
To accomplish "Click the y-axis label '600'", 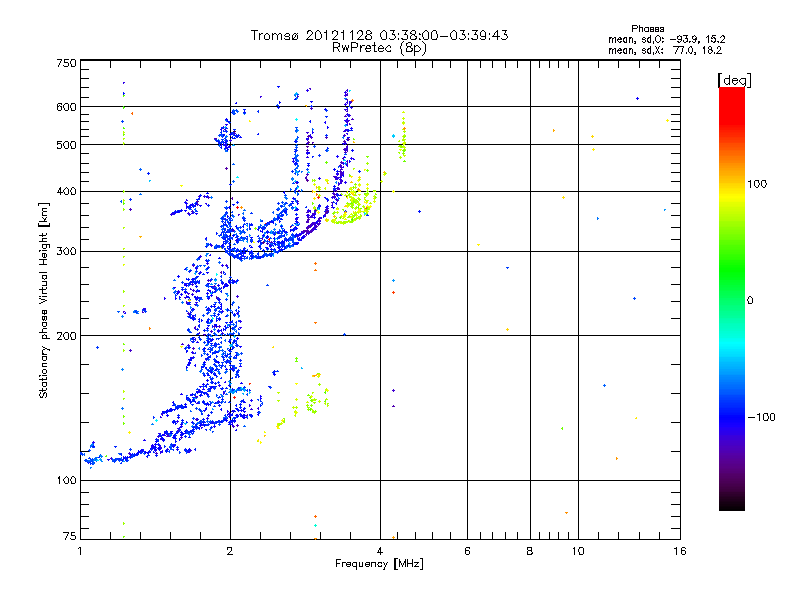I will coord(66,107).
